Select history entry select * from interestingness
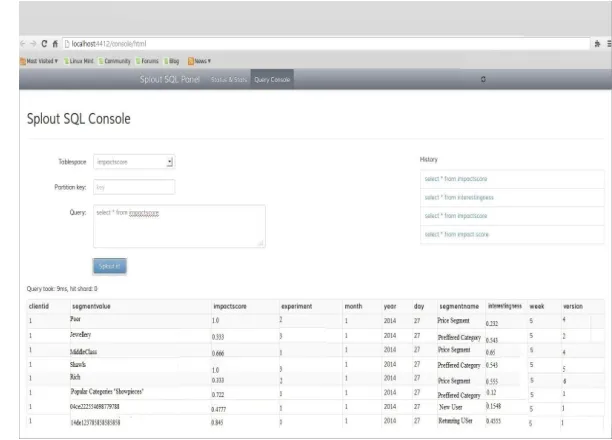This screenshot has height=440, width=612. click(x=512, y=198)
